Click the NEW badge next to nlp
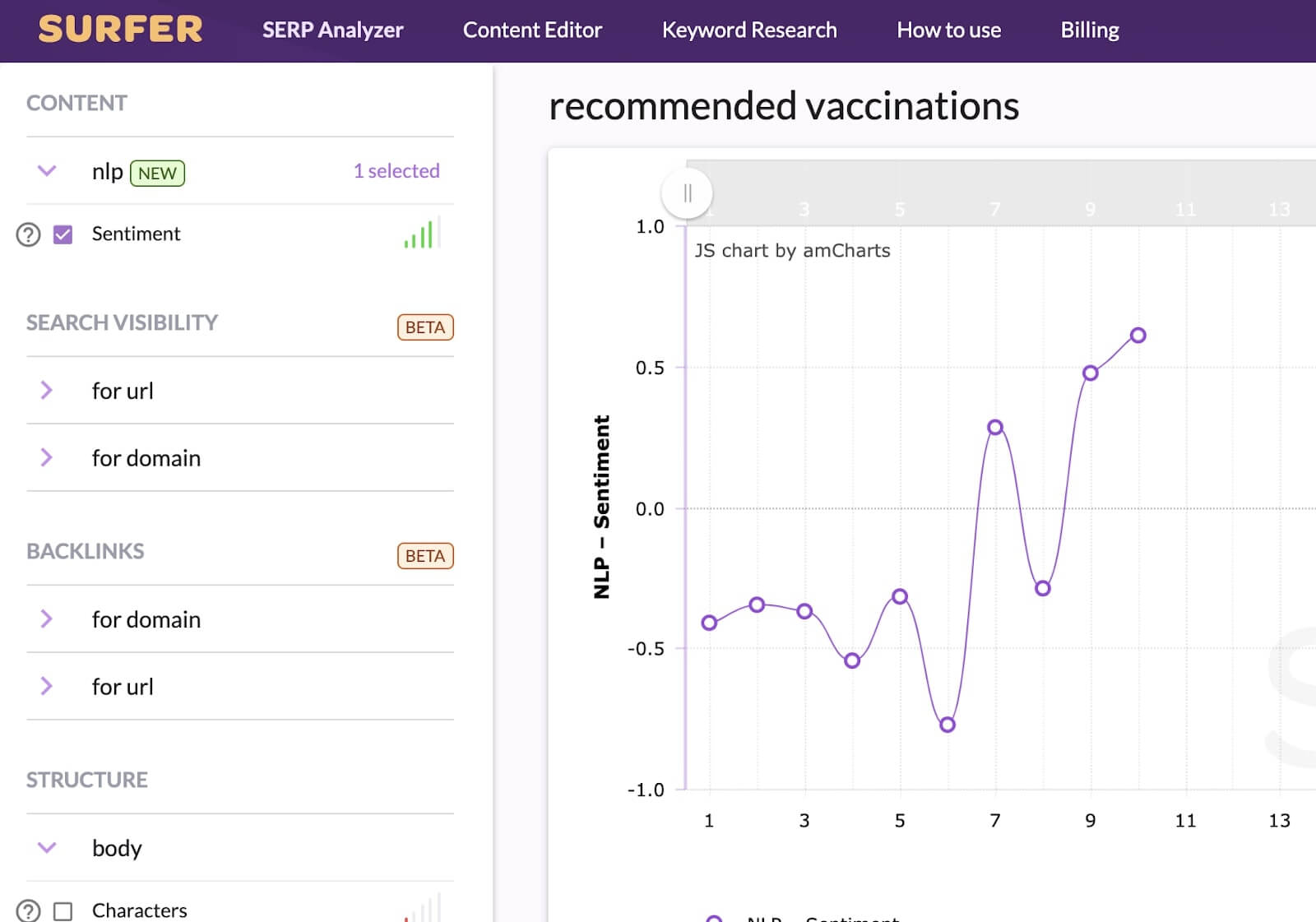This screenshot has height=922, width=1316. [x=157, y=173]
